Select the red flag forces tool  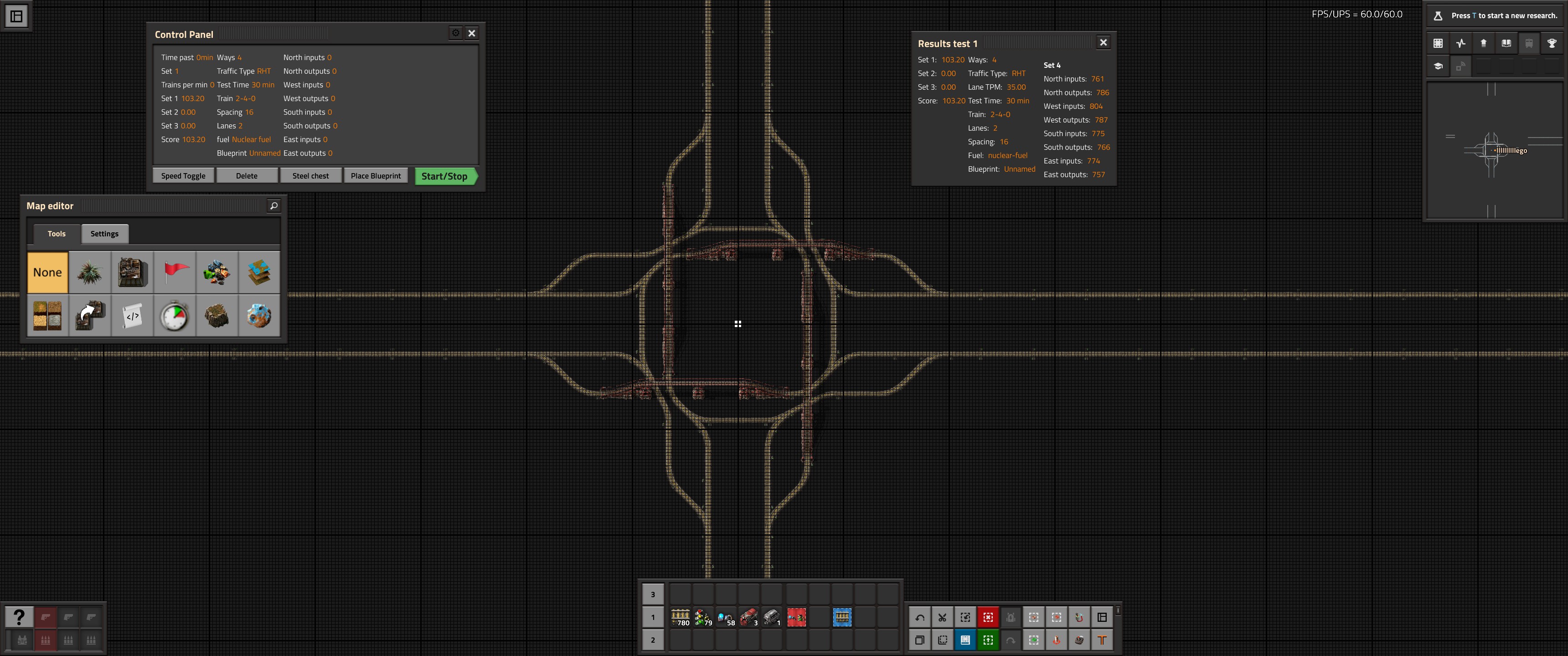[x=175, y=272]
